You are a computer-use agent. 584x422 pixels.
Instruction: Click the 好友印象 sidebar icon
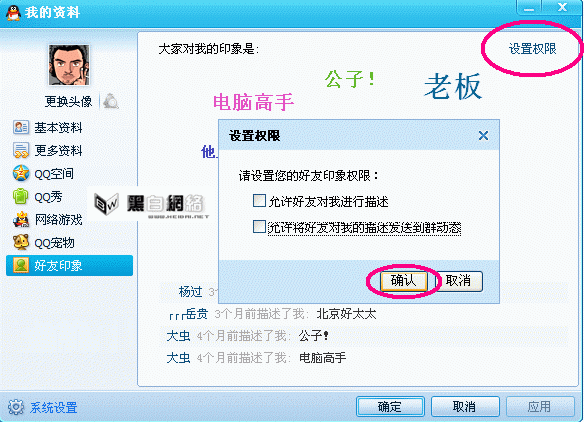click(21, 266)
